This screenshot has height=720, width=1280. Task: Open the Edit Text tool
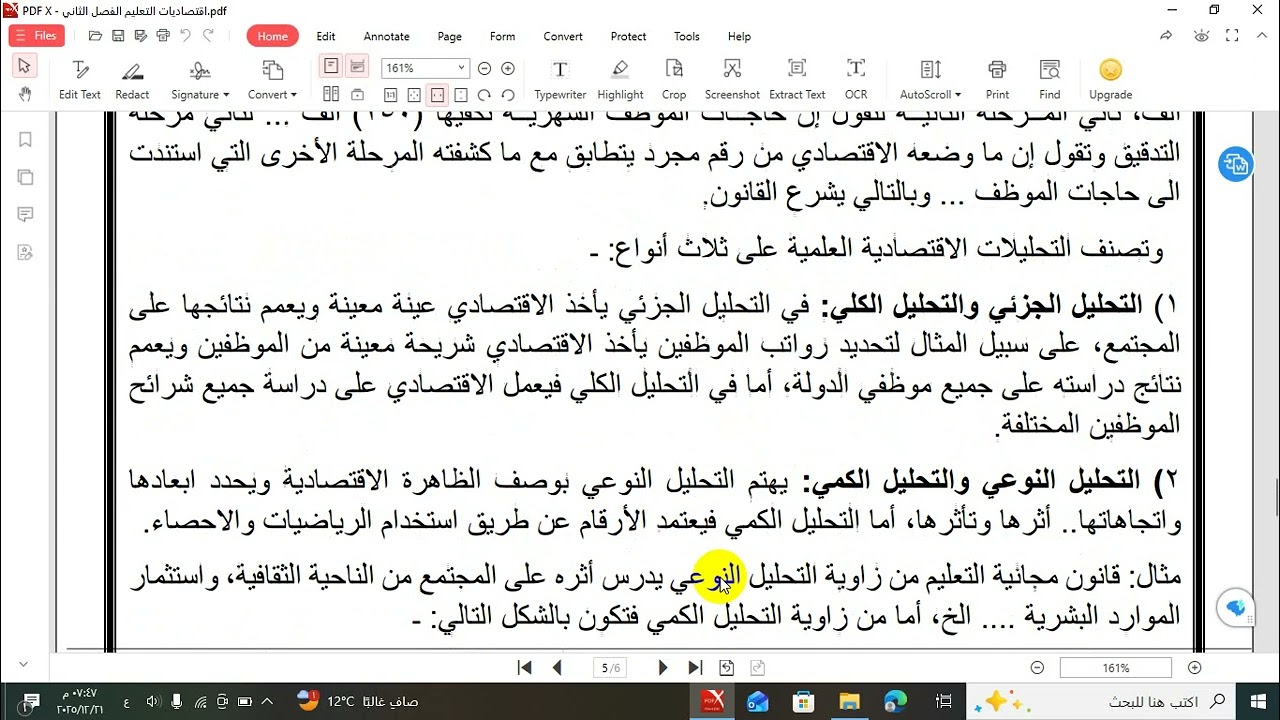(80, 80)
